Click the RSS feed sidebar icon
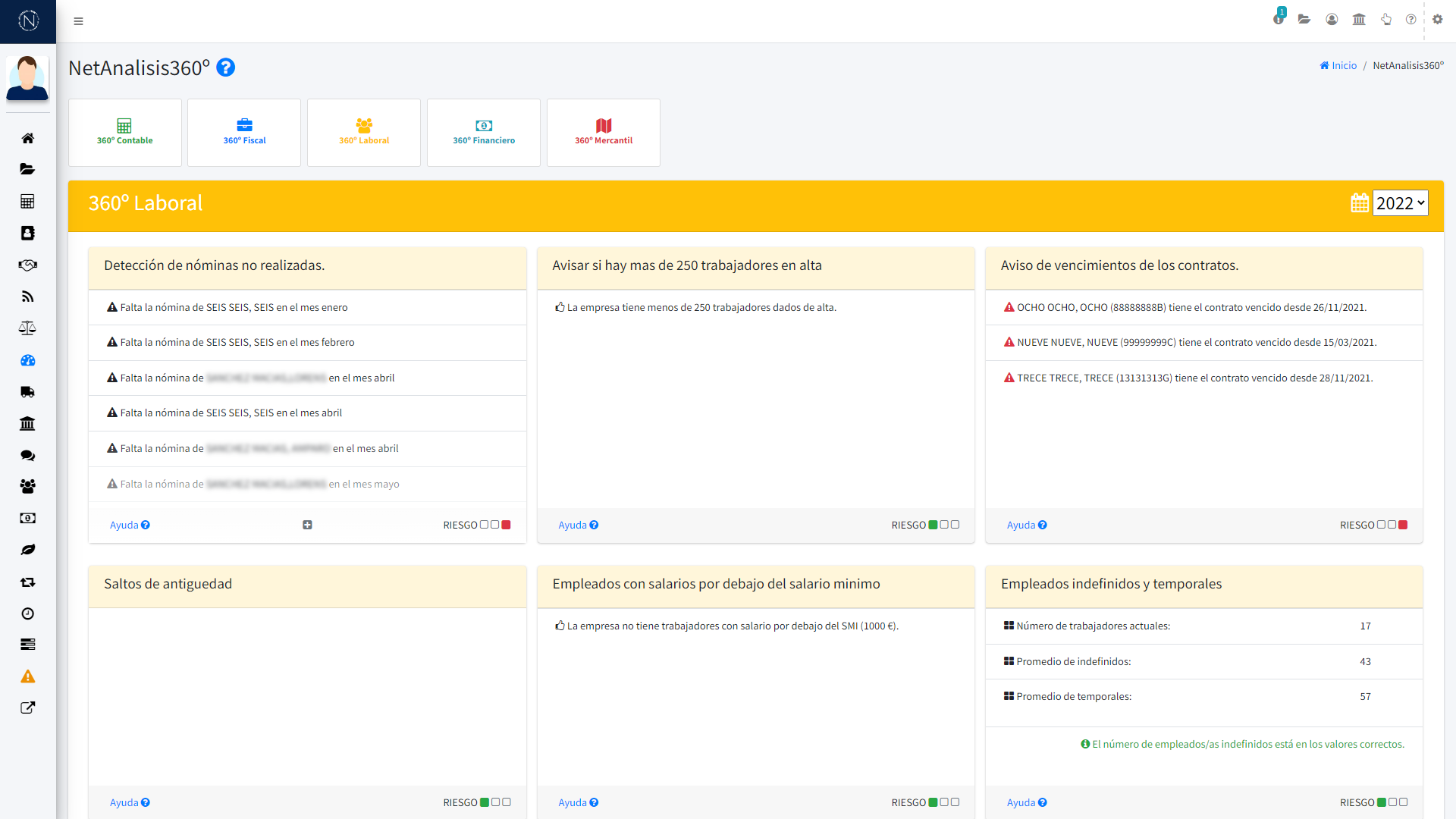The image size is (1456, 819). [27, 297]
